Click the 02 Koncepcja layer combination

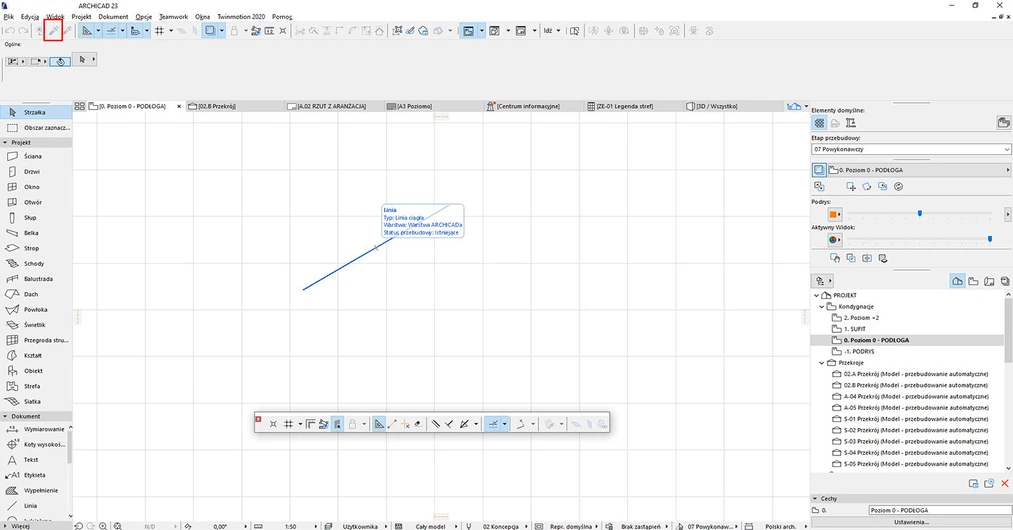(501, 526)
